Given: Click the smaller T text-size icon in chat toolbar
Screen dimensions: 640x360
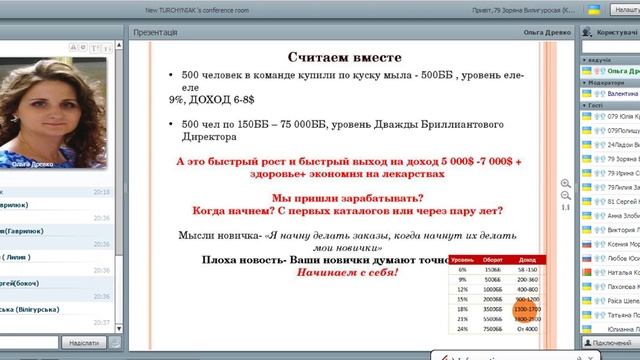Looking at the screenshot, I should [x=107, y=49].
